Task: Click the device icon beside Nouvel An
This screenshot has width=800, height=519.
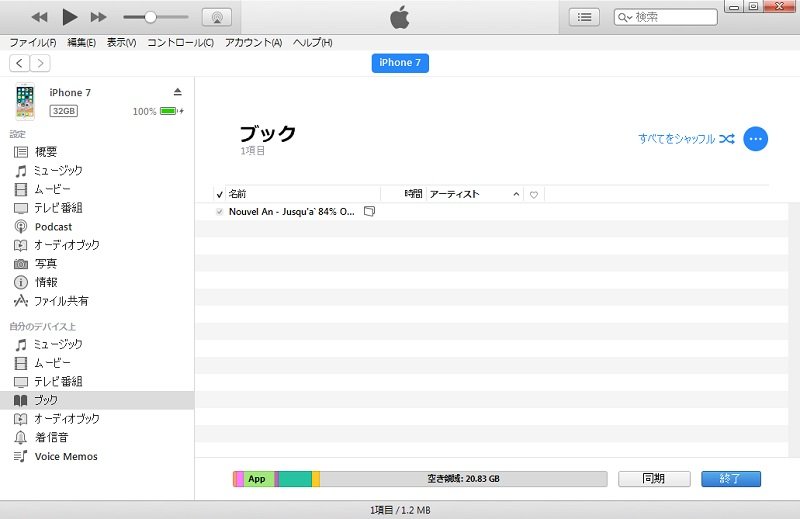Action: coord(369,211)
